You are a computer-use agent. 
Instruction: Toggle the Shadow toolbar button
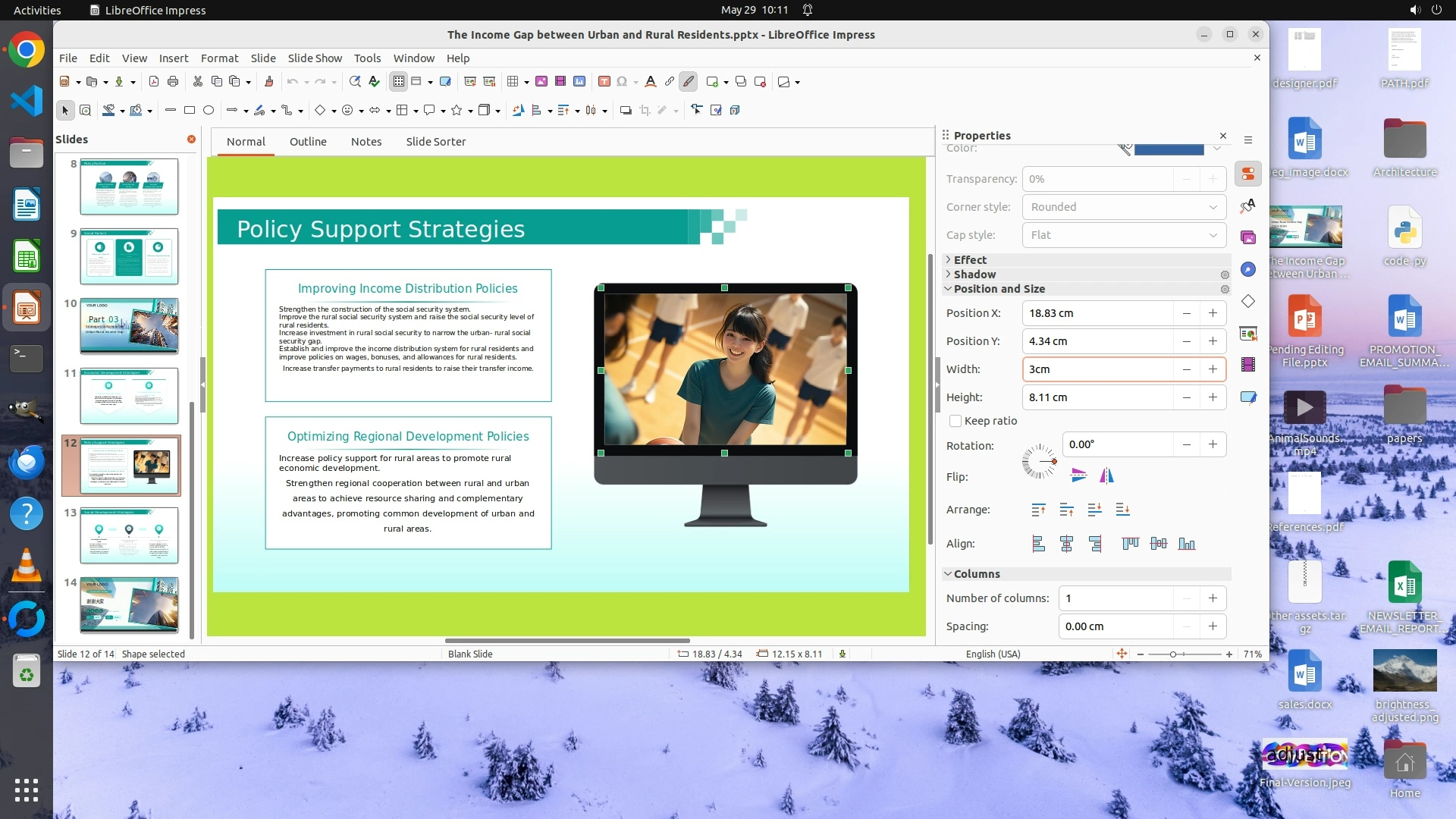click(626, 111)
